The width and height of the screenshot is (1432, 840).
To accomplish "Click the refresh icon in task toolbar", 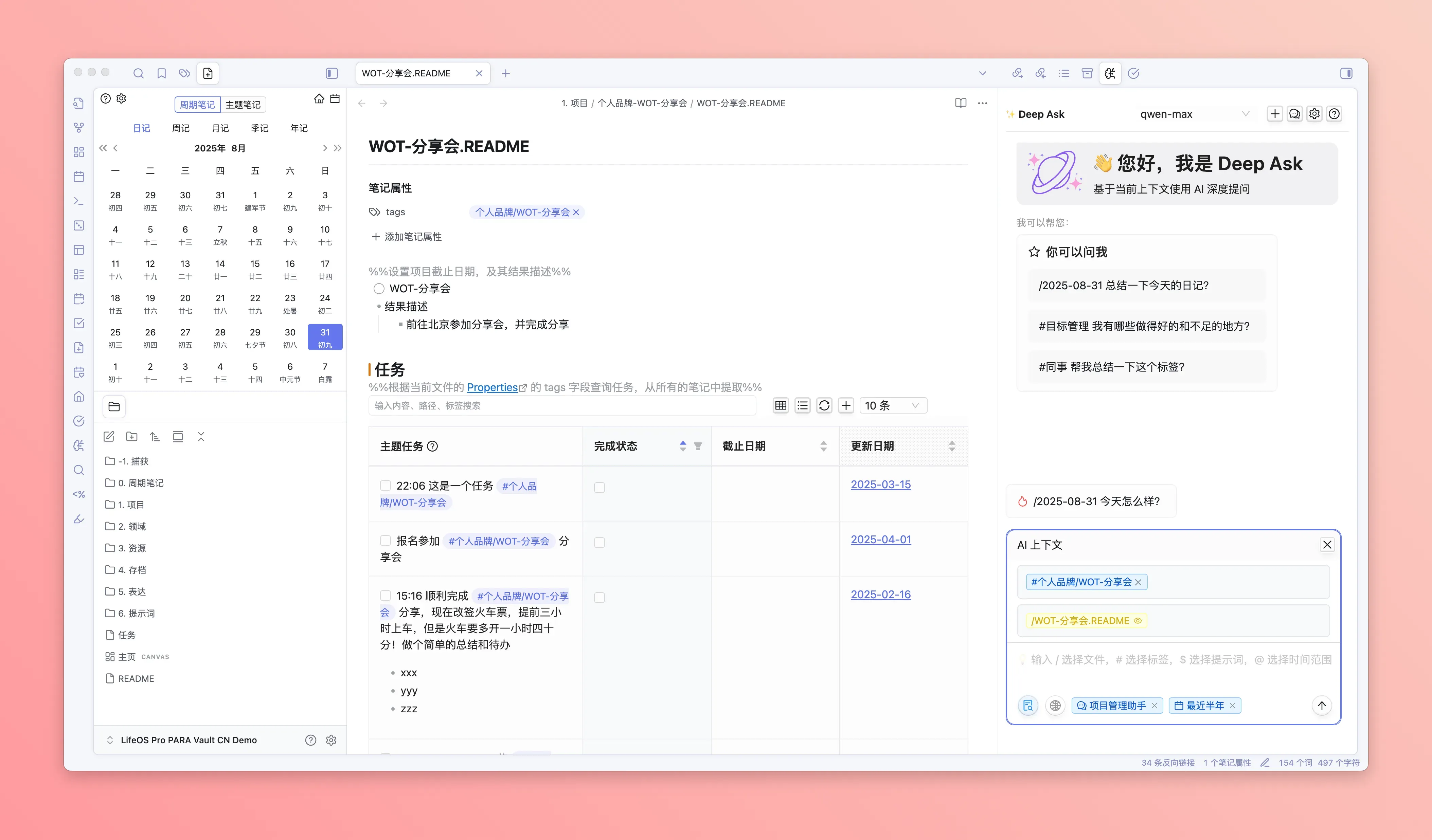I will 824,405.
